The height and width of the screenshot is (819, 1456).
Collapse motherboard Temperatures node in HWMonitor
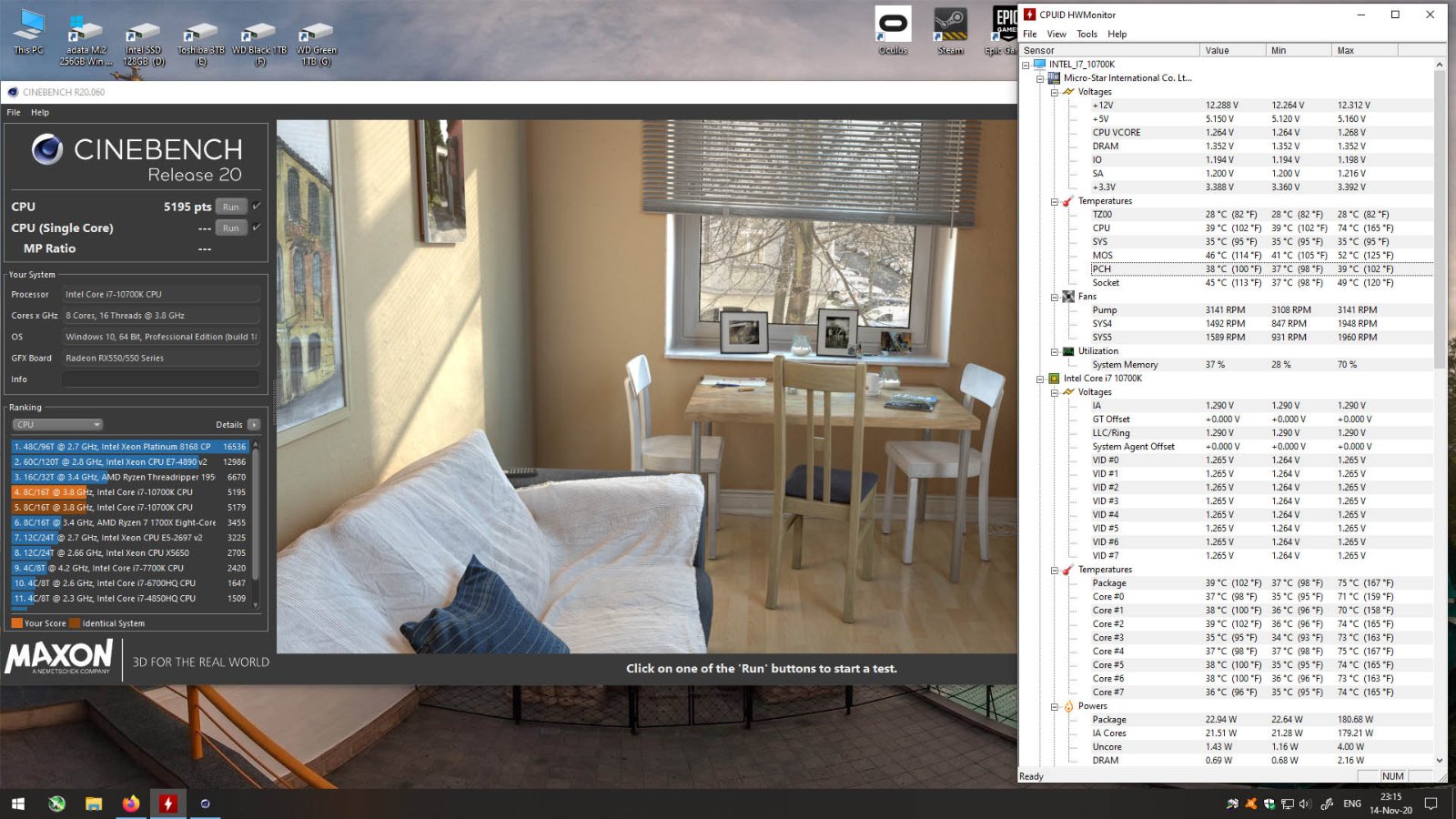point(1055,201)
